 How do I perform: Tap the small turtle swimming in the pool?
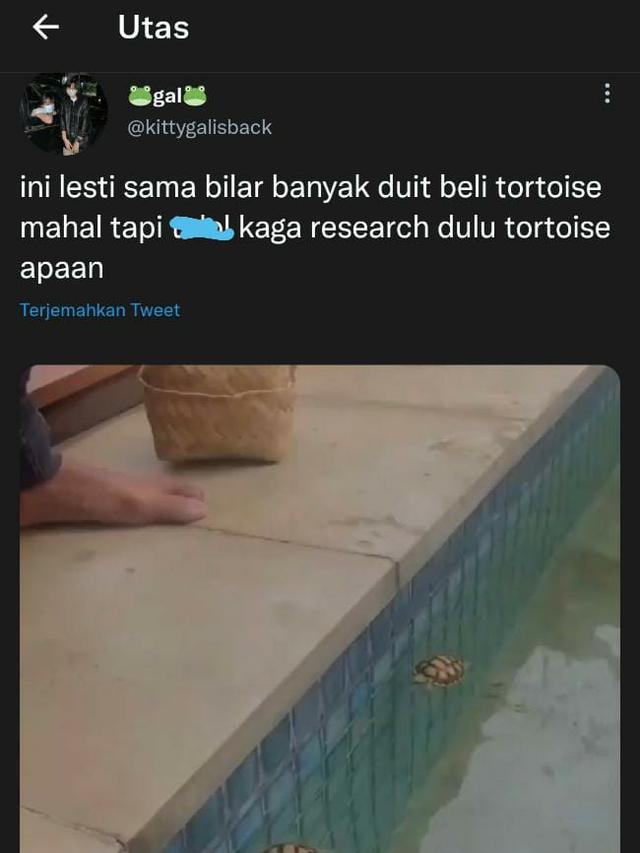pos(440,670)
